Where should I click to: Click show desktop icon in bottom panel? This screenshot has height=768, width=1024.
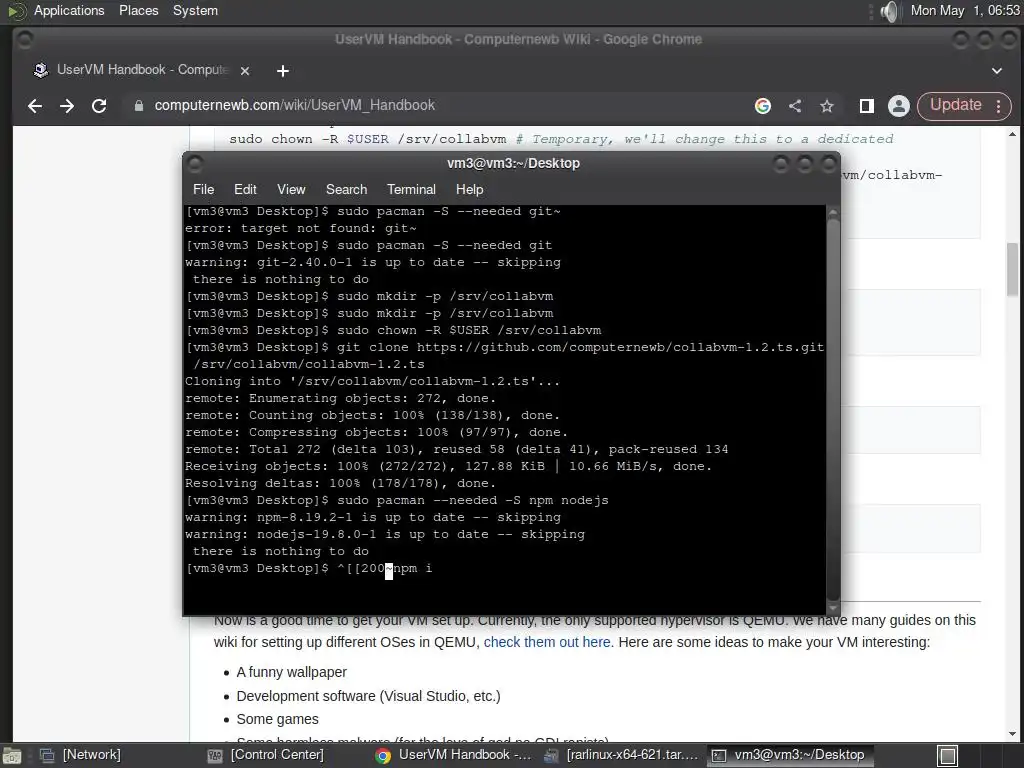pos(12,756)
